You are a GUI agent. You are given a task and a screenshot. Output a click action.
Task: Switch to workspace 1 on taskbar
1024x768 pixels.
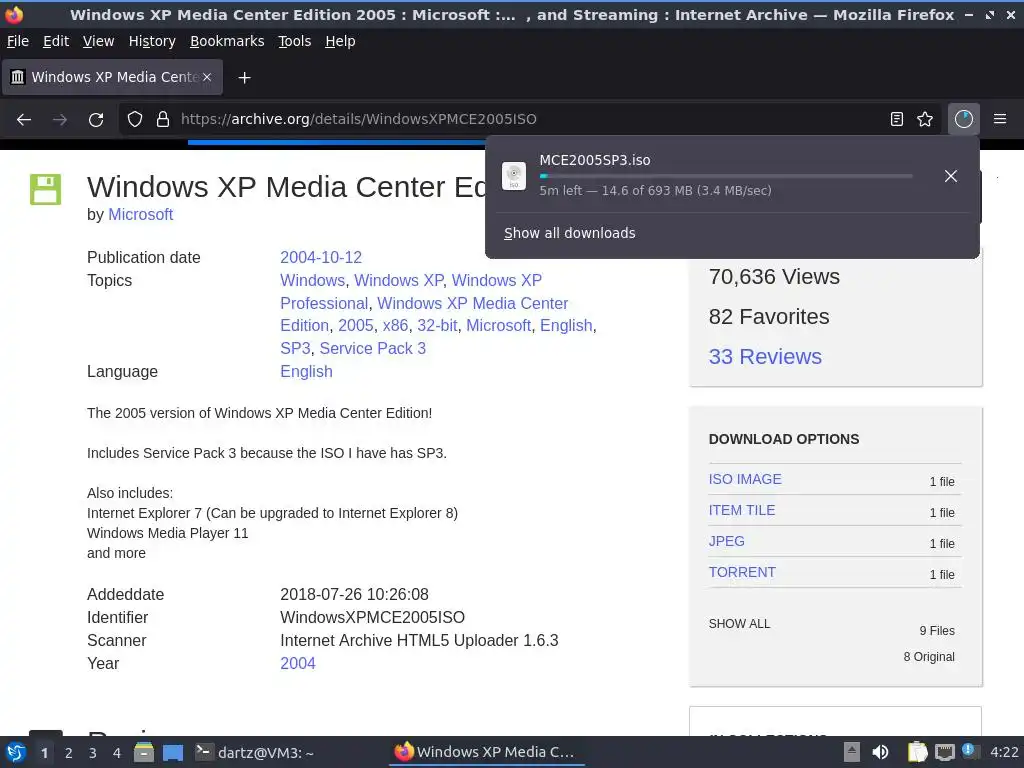coord(44,753)
